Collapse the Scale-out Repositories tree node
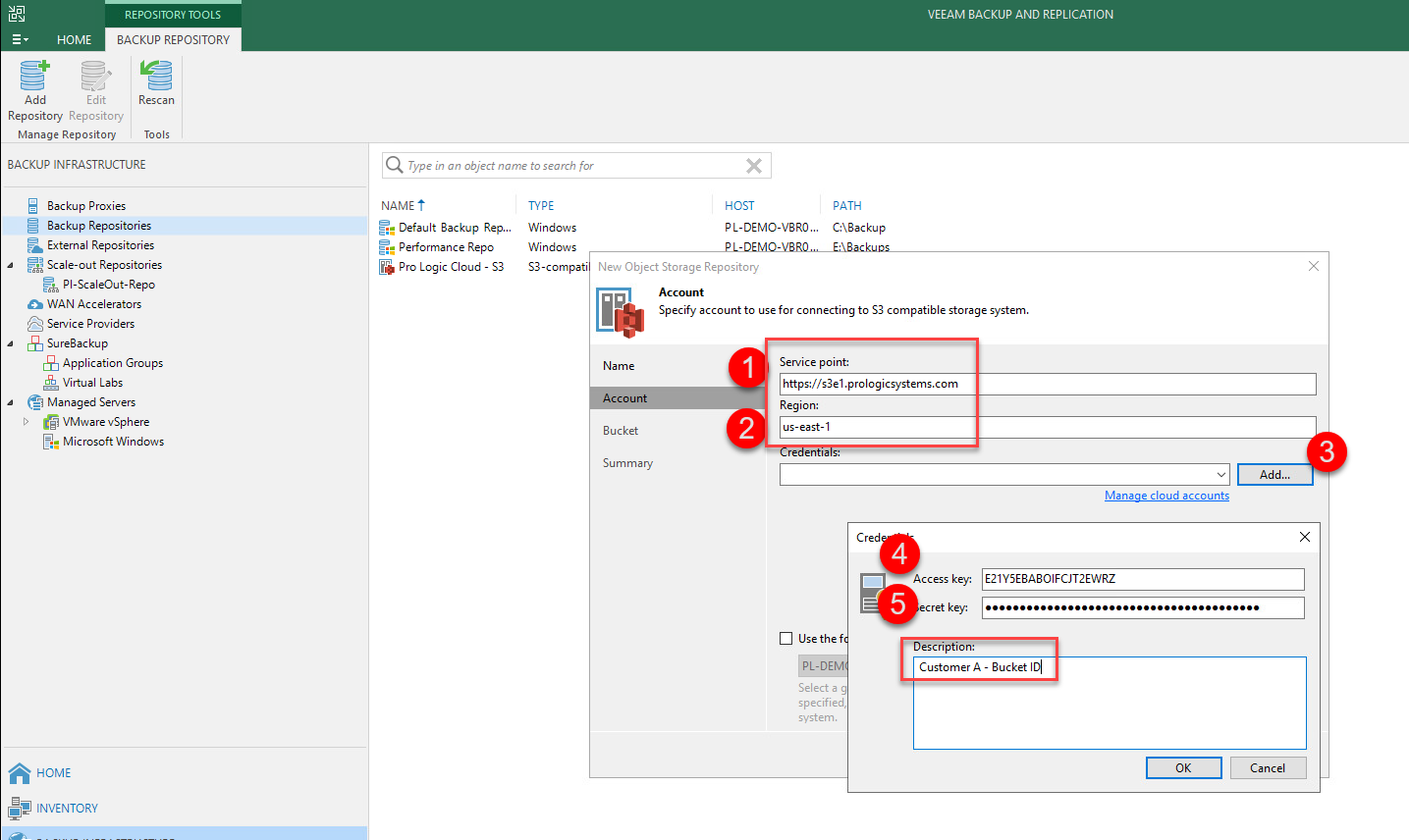Screen dimensions: 1409x840 click(11, 265)
